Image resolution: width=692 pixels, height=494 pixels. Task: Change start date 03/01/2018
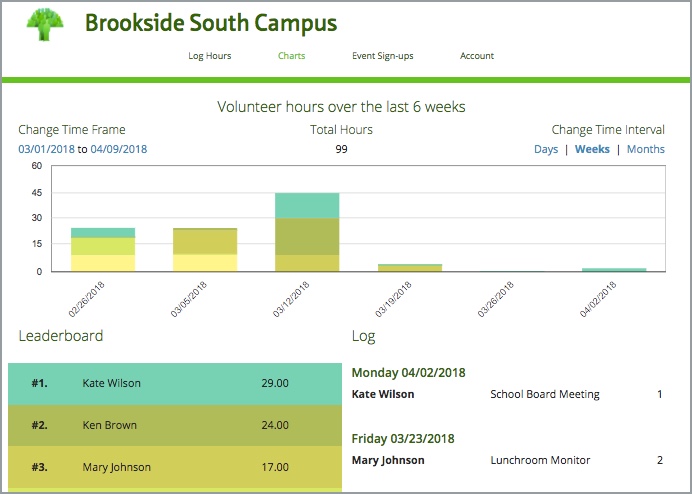[46, 150]
